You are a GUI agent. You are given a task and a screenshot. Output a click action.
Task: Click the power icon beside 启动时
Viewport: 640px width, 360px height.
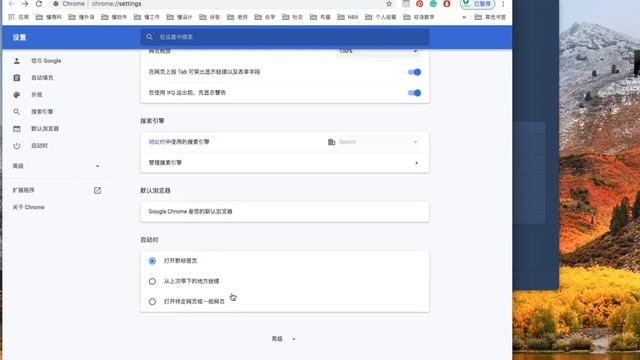click(17, 146)
